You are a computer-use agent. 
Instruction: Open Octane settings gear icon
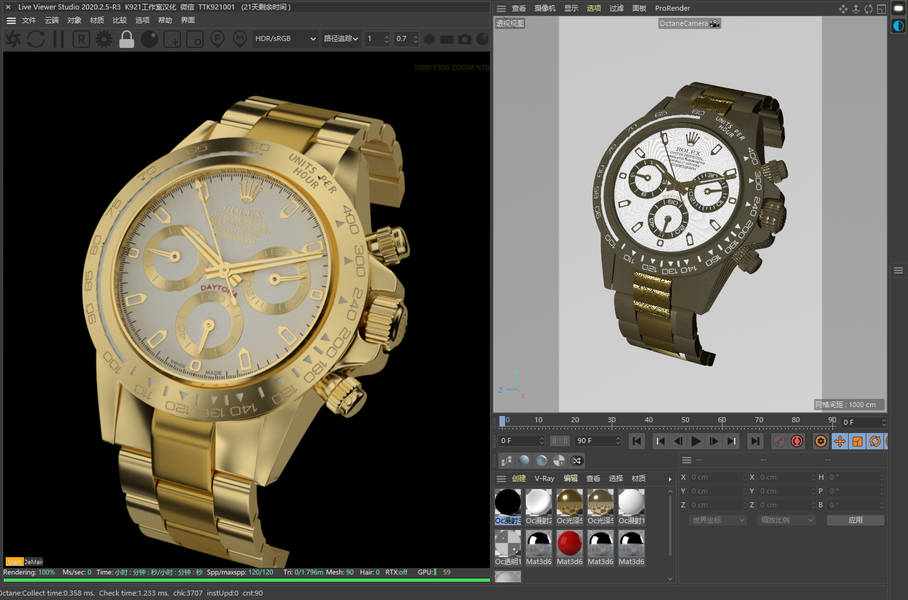104,39
